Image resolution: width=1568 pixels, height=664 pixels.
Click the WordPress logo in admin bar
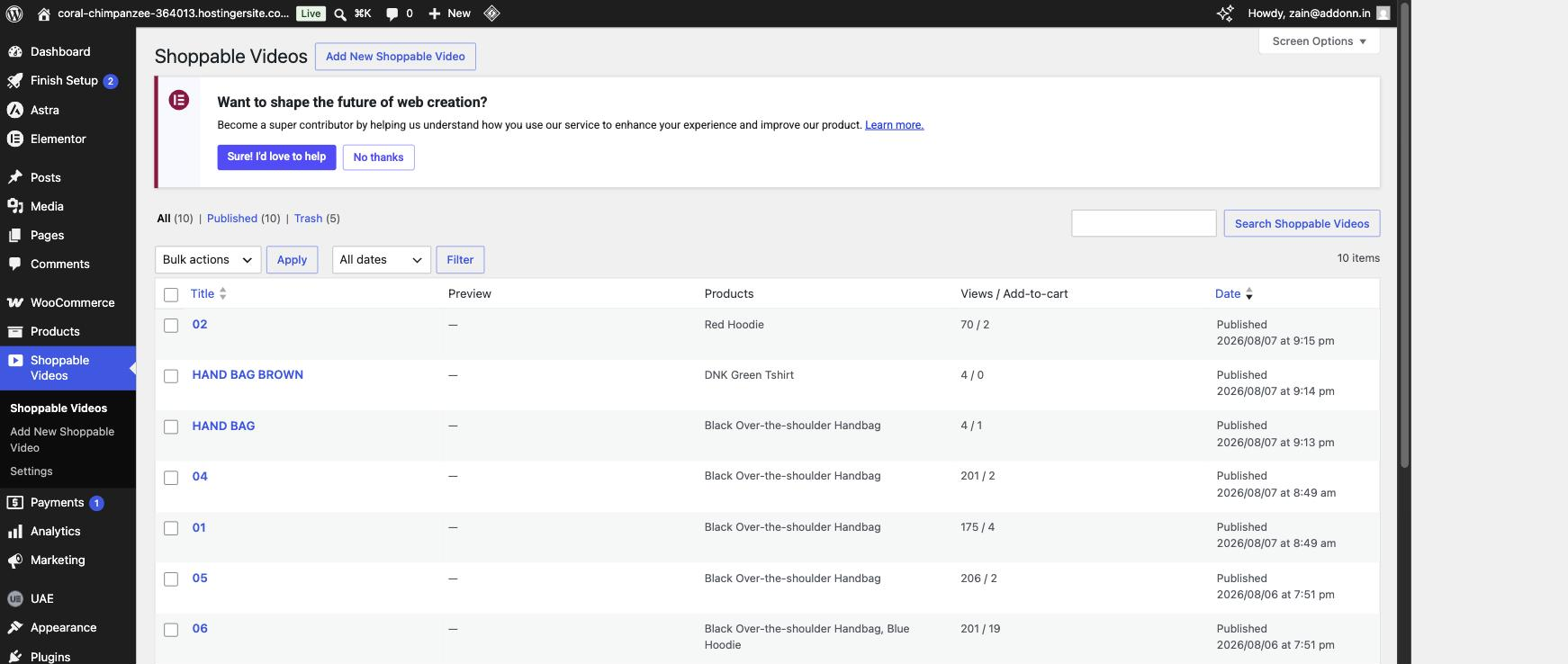[14, 13]
